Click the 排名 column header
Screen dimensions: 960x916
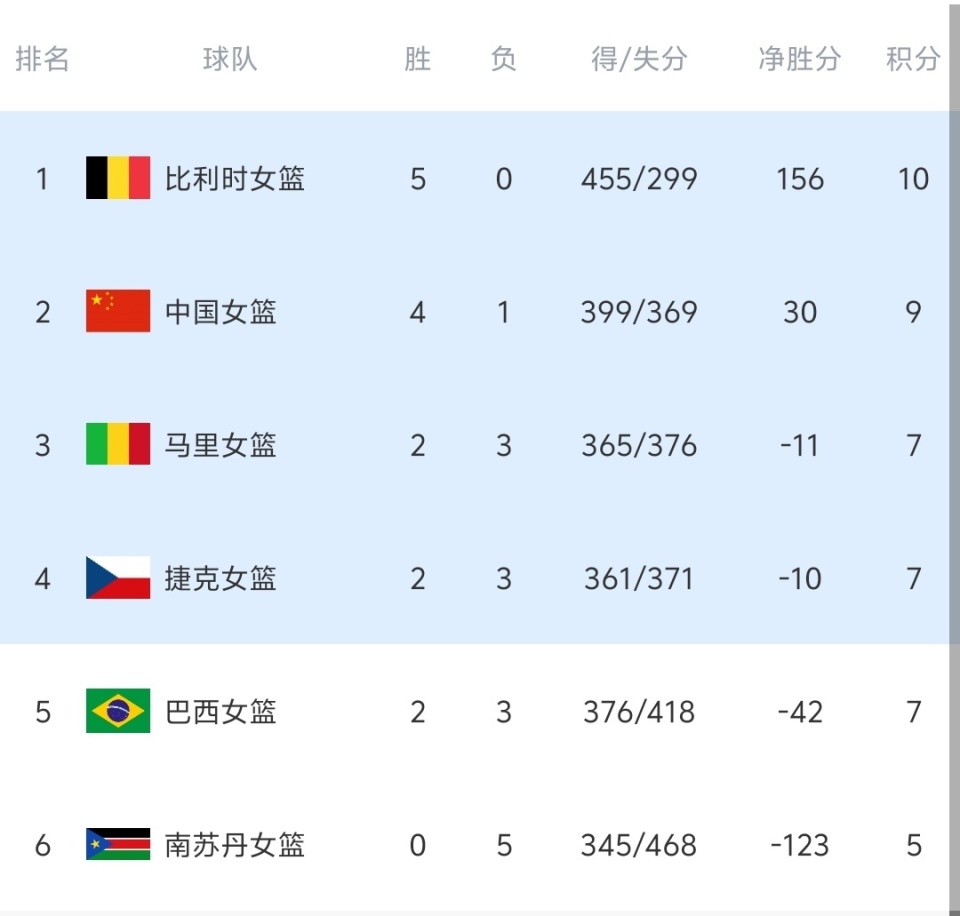click(42, 59)
